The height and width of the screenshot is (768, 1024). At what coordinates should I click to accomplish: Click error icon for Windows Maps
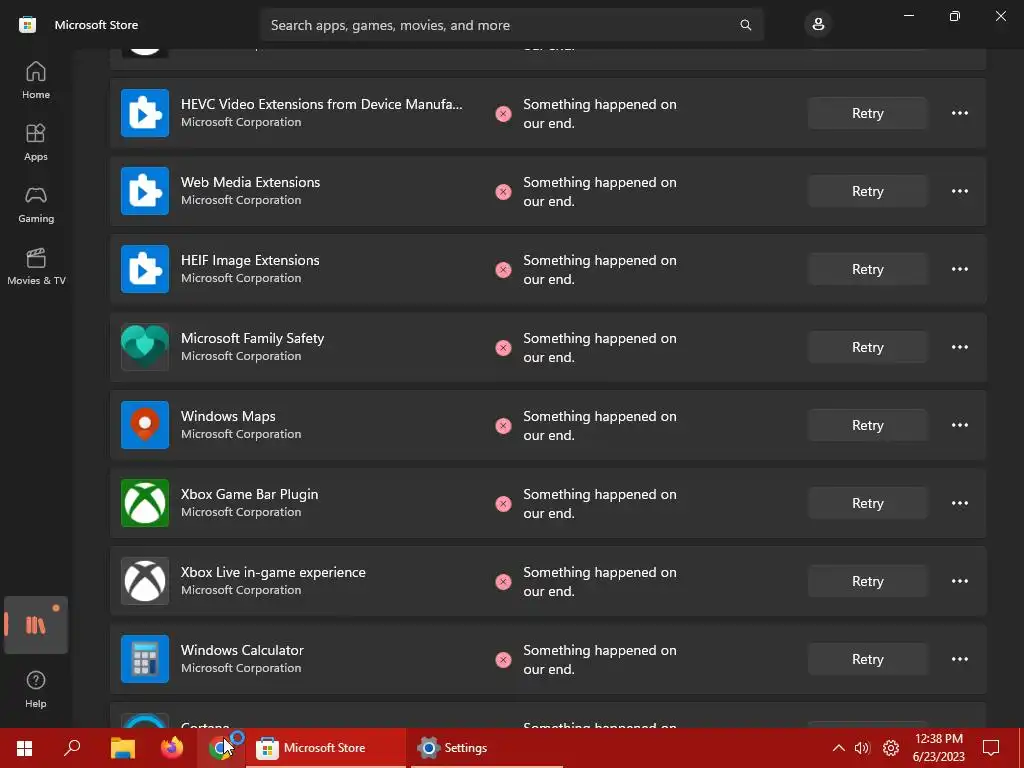[x=503, y=426]
